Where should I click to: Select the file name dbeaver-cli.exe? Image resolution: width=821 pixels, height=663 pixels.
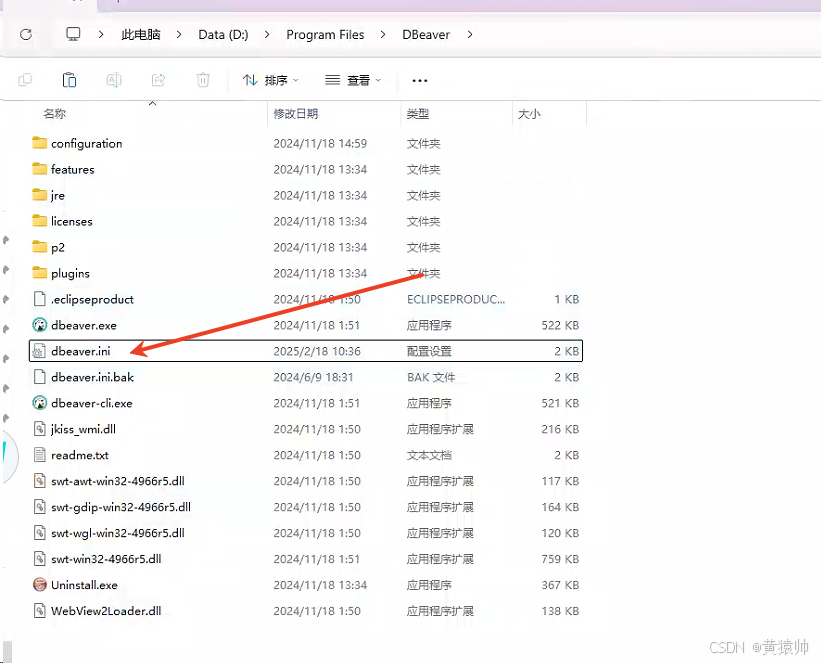pos(92,403)
